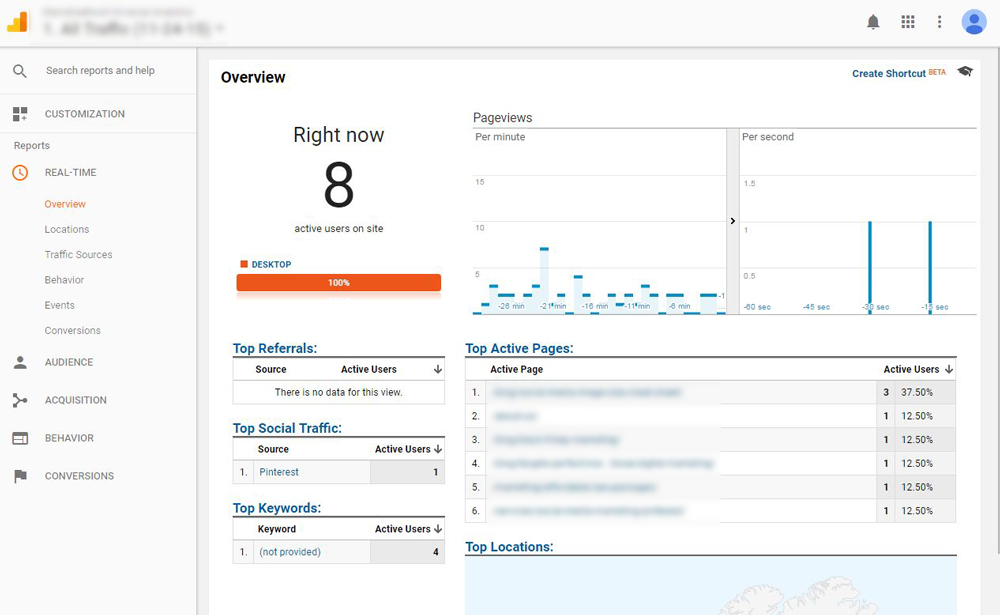Screen dimensions: 1000x615
Task: Click the Create Shortcut link
Action: [x=888, y=73]
